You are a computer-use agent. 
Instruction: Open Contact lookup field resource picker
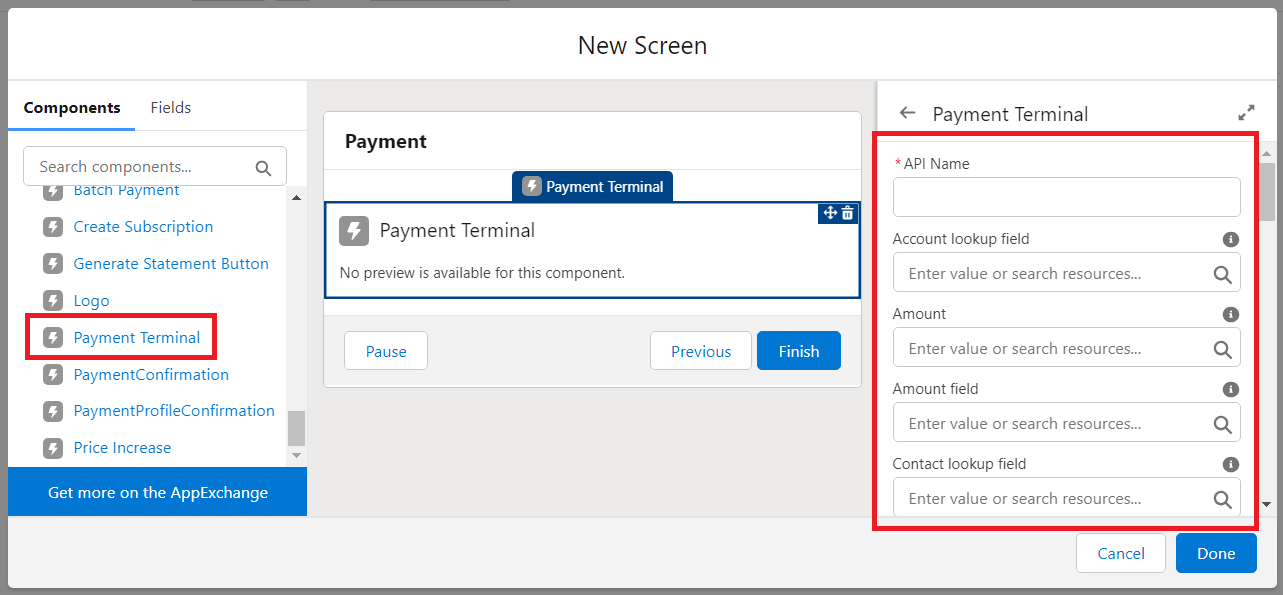1222,499
